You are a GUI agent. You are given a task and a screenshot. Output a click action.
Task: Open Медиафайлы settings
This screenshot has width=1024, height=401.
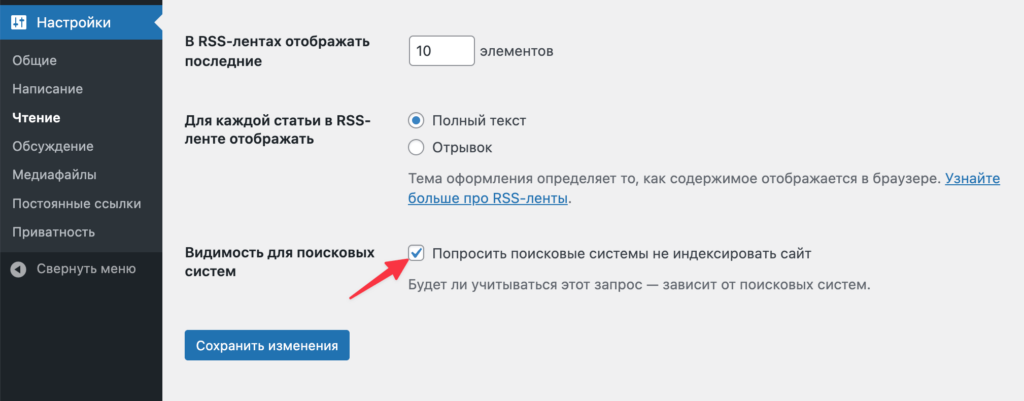coord(55,175)
